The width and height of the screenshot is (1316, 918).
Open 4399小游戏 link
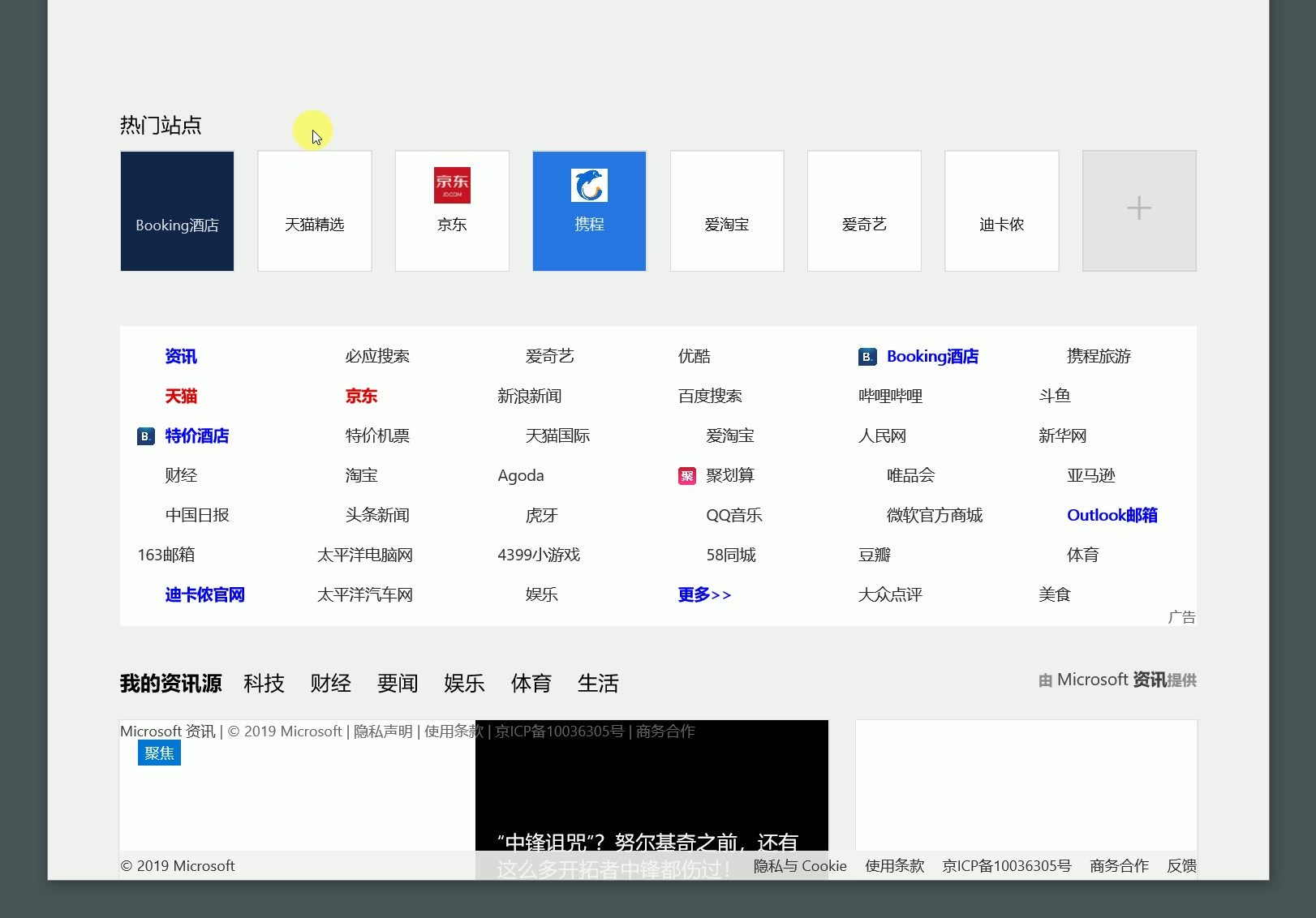539,555
